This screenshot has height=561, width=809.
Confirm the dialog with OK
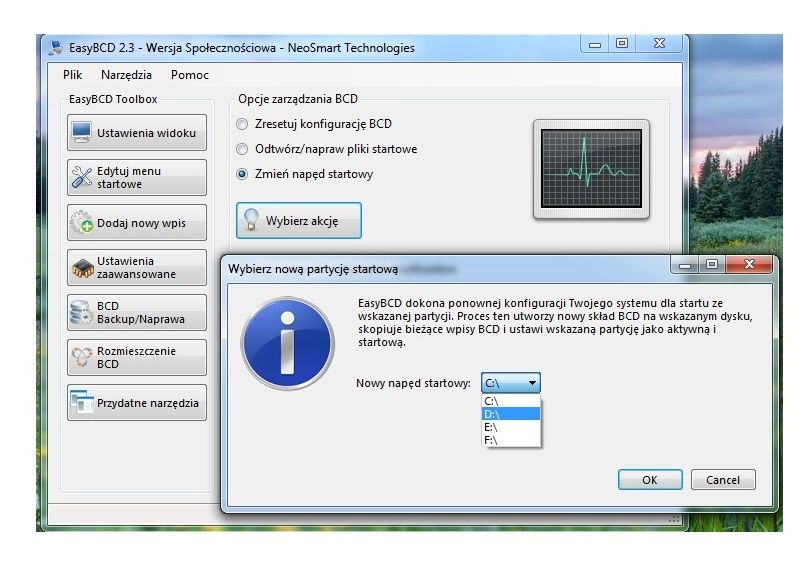(x=650, y=480)
